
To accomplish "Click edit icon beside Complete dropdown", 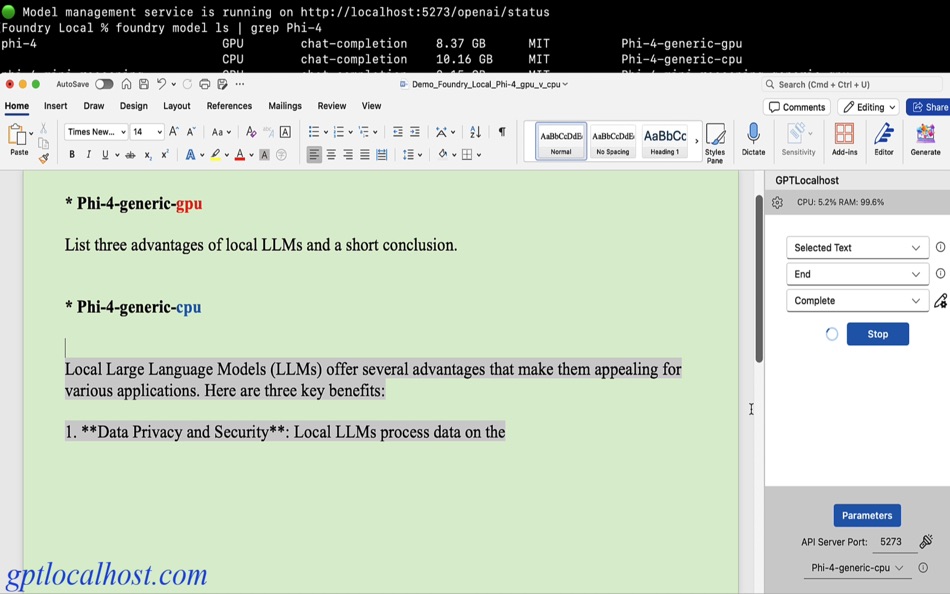I will pos(940,301).
